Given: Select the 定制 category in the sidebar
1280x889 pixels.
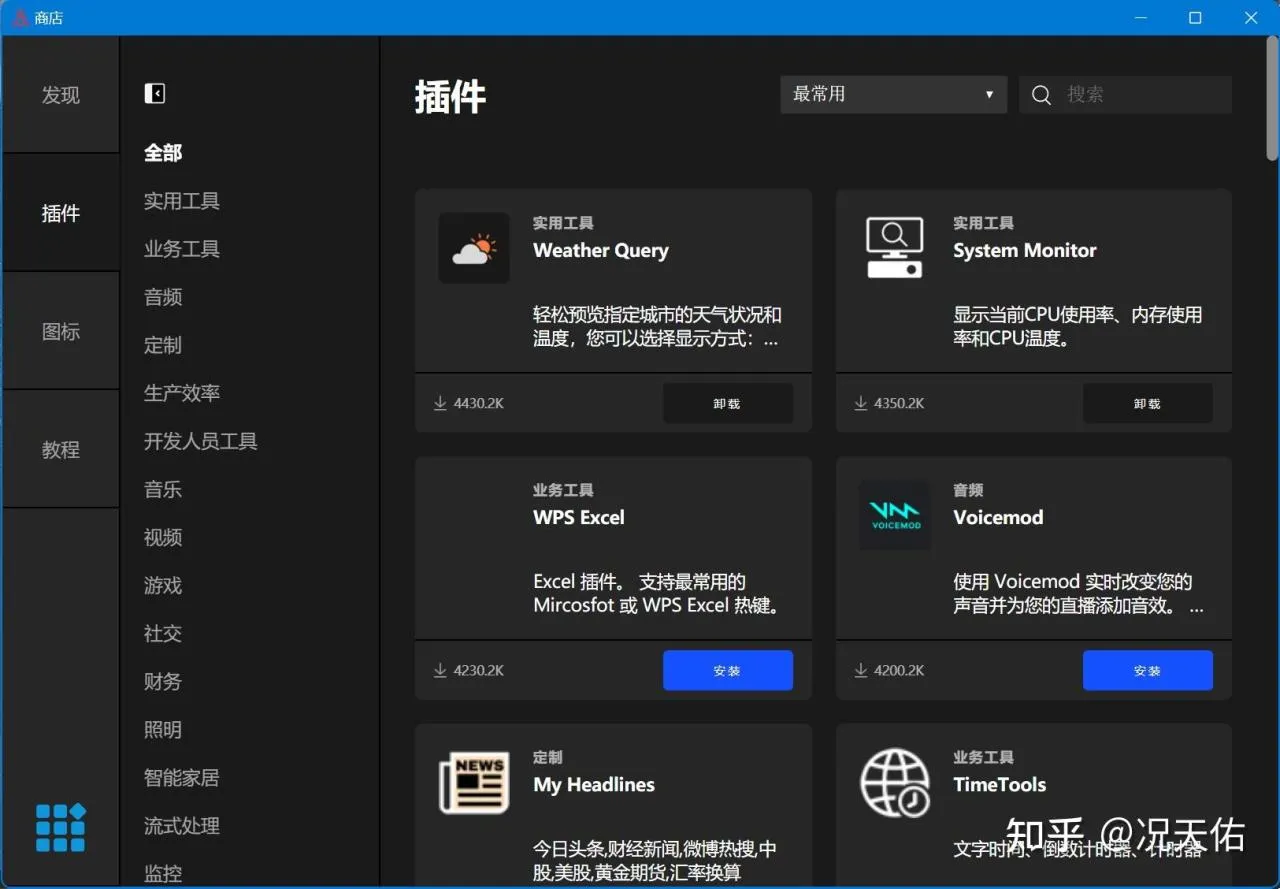Looking at the screenshot, I should coord(163,345).
